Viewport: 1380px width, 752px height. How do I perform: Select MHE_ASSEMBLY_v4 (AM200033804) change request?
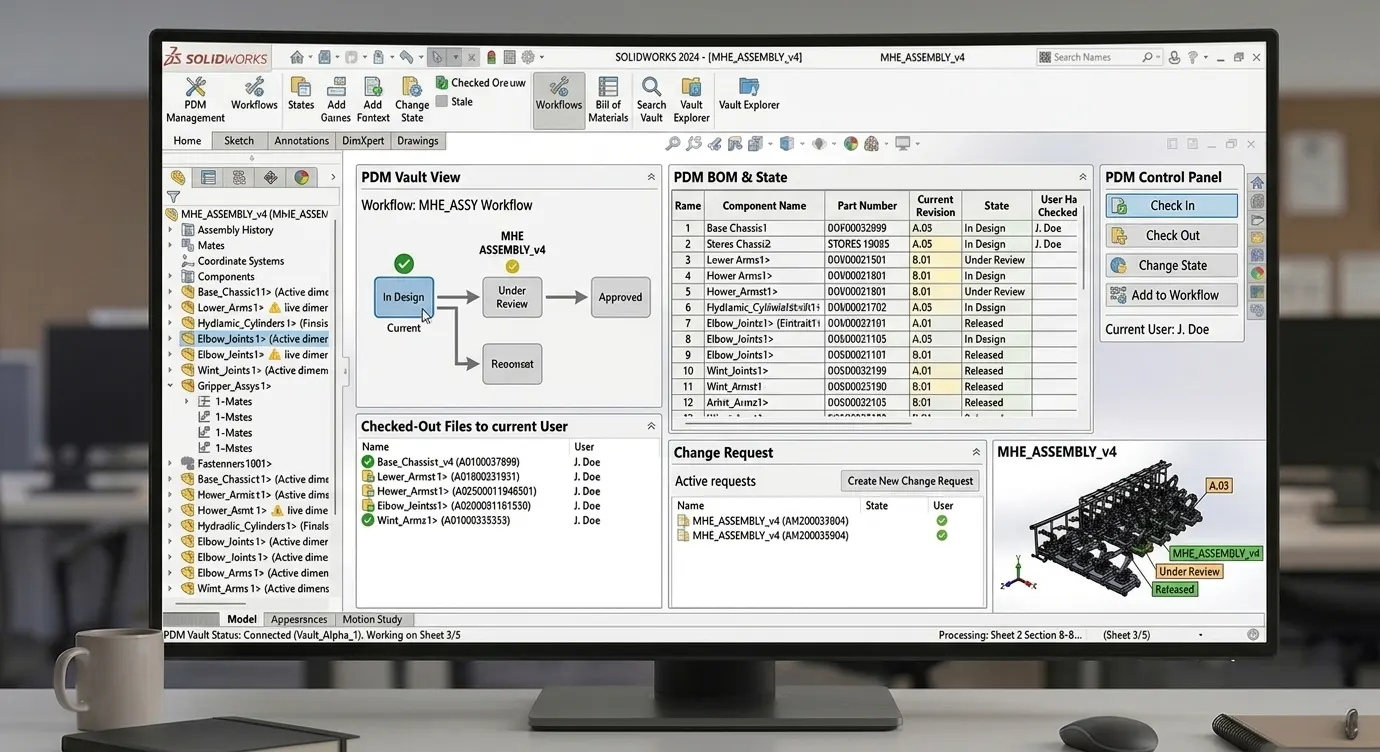pos(762,521)
